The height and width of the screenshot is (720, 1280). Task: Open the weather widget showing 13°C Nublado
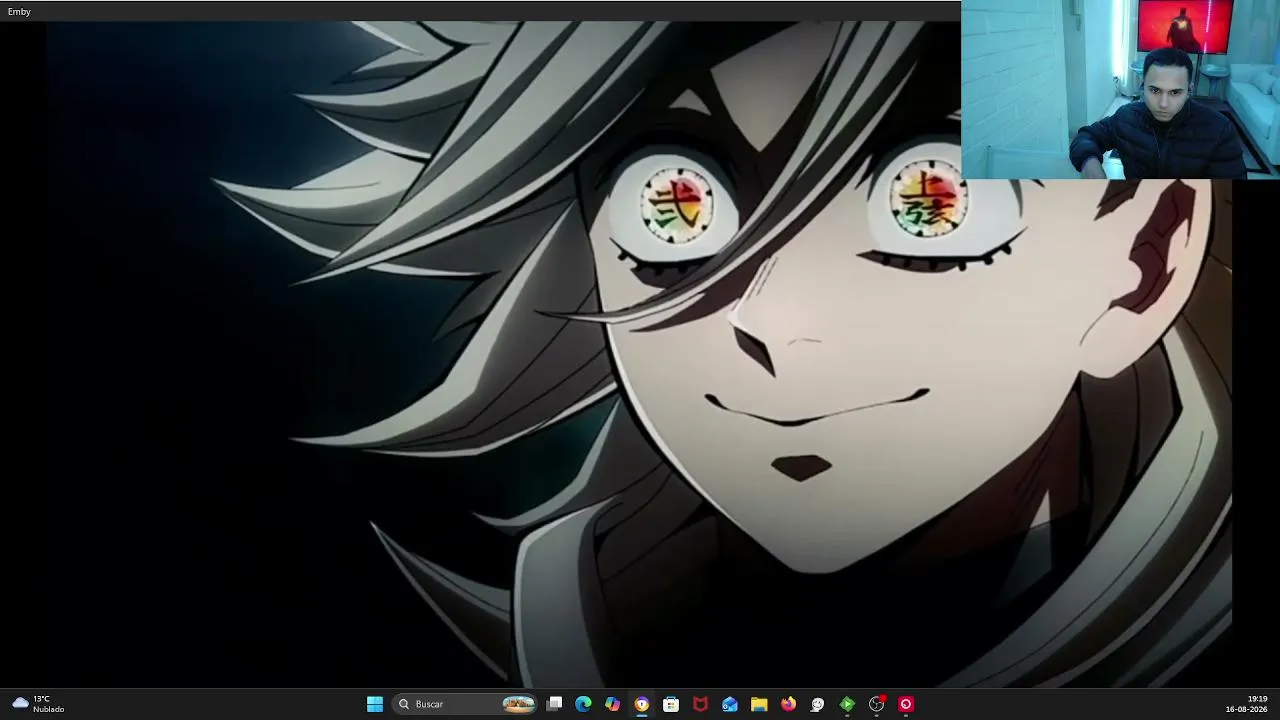38,704
